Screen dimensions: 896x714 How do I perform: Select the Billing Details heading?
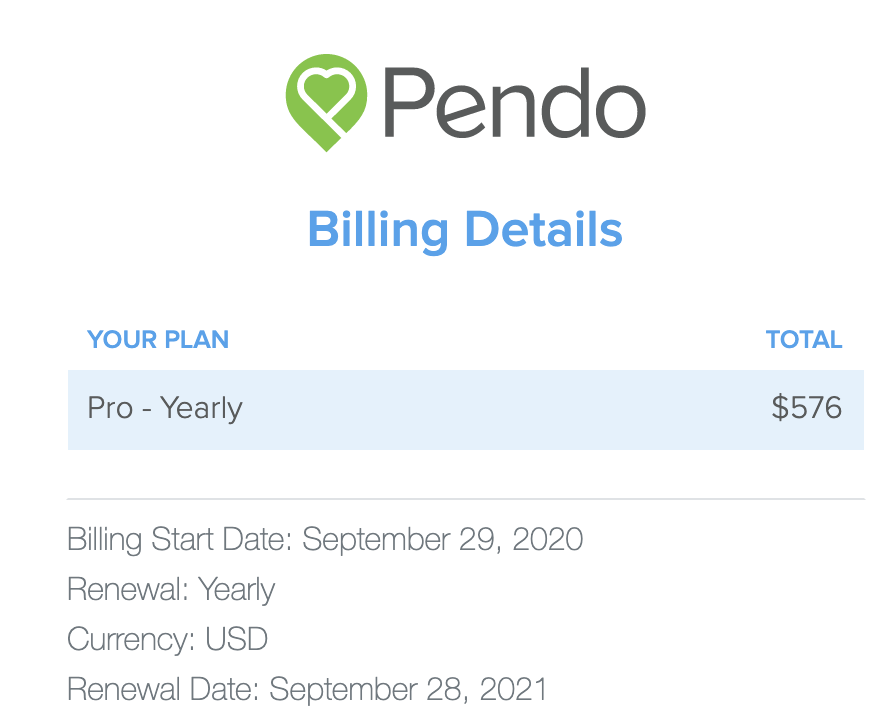465,230
